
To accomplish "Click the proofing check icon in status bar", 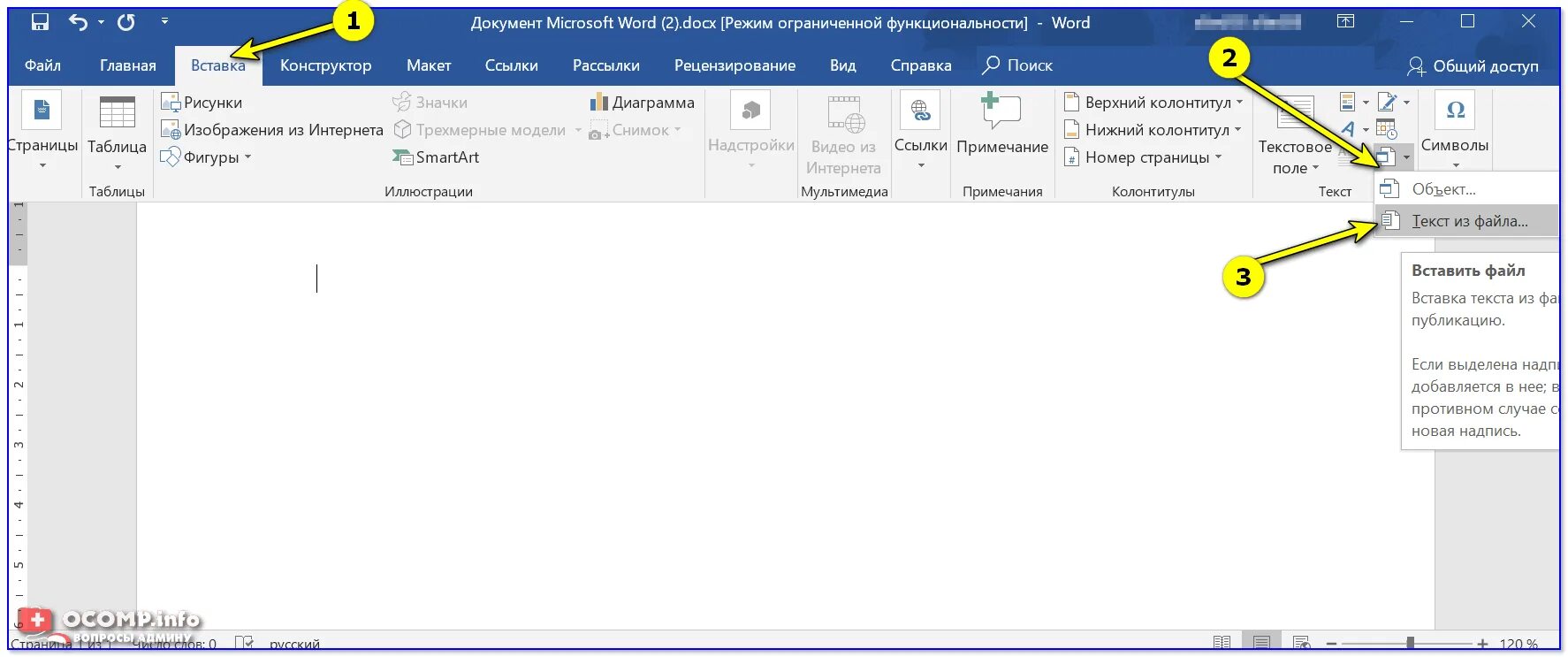I will [244, 643].
